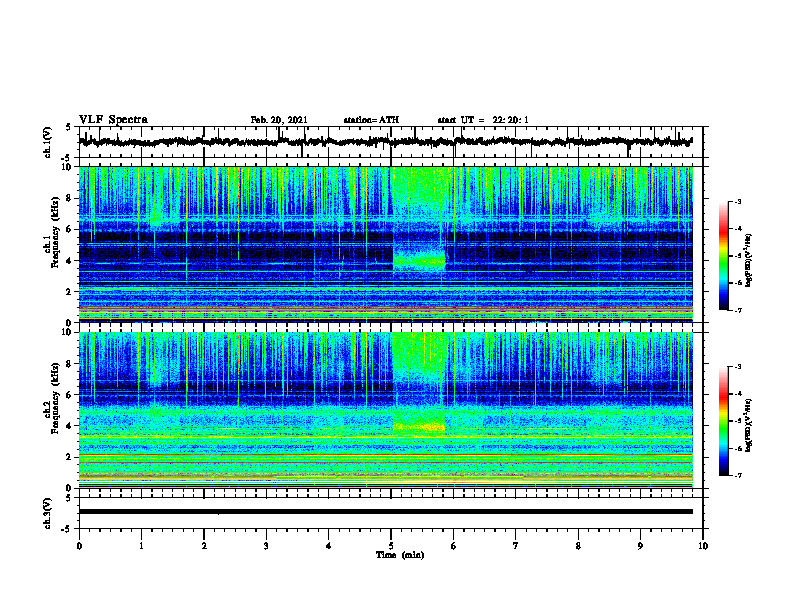Click the ch.1 spectrogram color scale bar
This screenshot has width=792, height=612.
[724, 256]
